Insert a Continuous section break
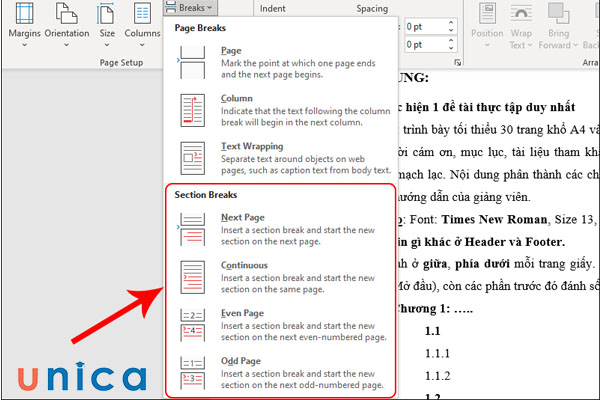The width and height of the screenshot is (600, 400). pyautogui.click(x=281, y=277)
